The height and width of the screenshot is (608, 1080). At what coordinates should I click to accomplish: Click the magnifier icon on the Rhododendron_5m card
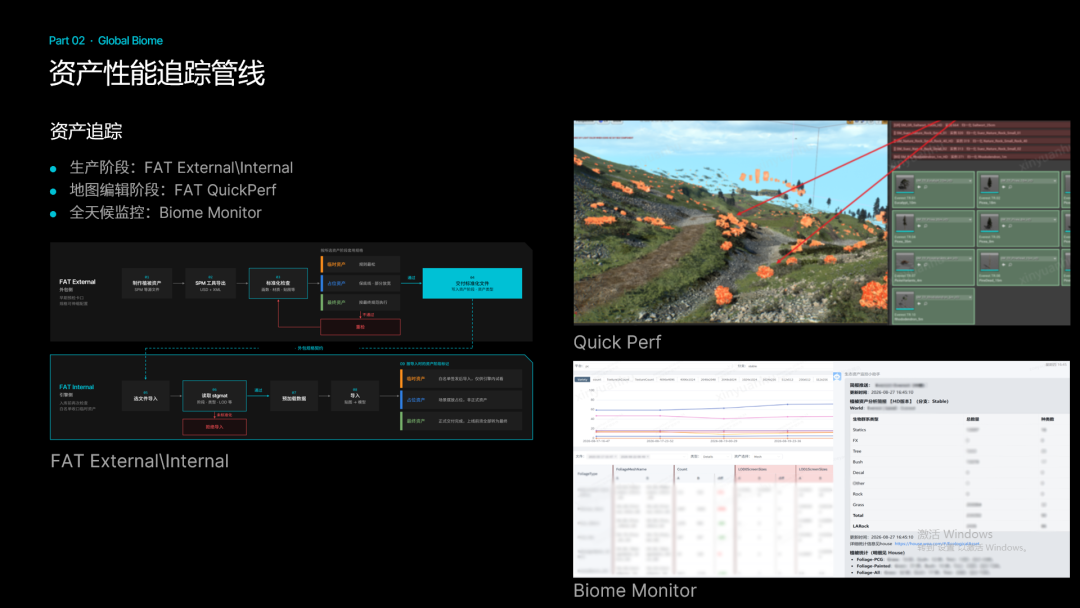point(926,304)
